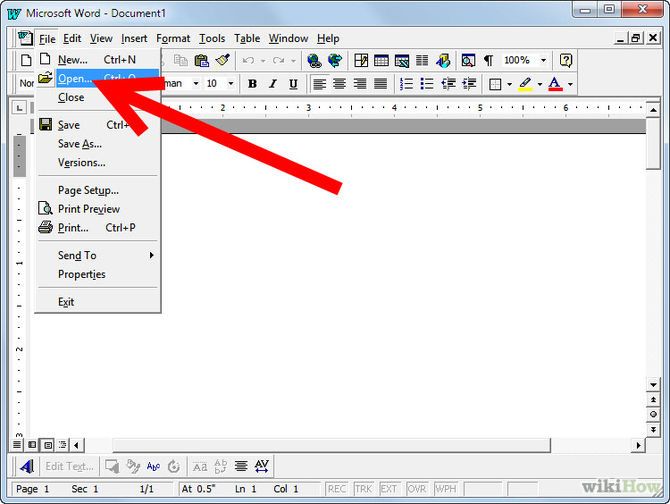Select Page Setup... menu entry
Image resolution: width=670 pixels, height=504 pixels.
point(98,190)
